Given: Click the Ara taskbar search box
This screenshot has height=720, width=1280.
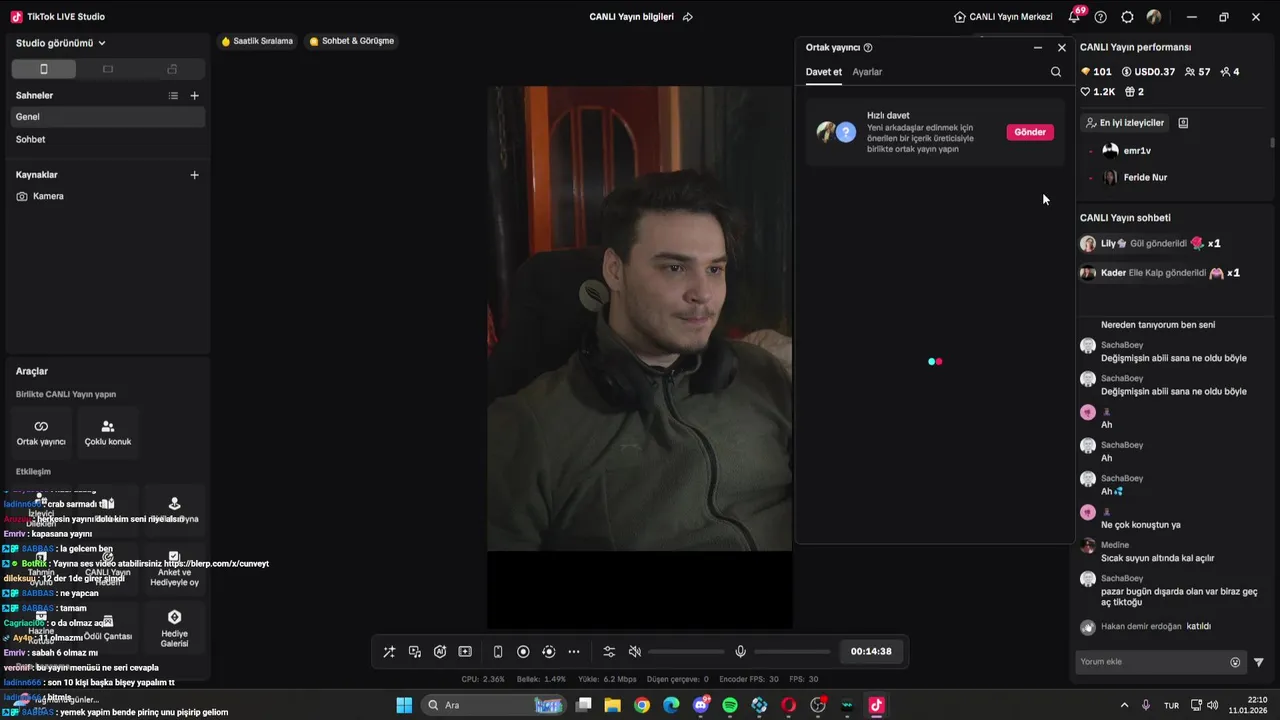Looking at the screenshot, I should click(x=495, y=705).
